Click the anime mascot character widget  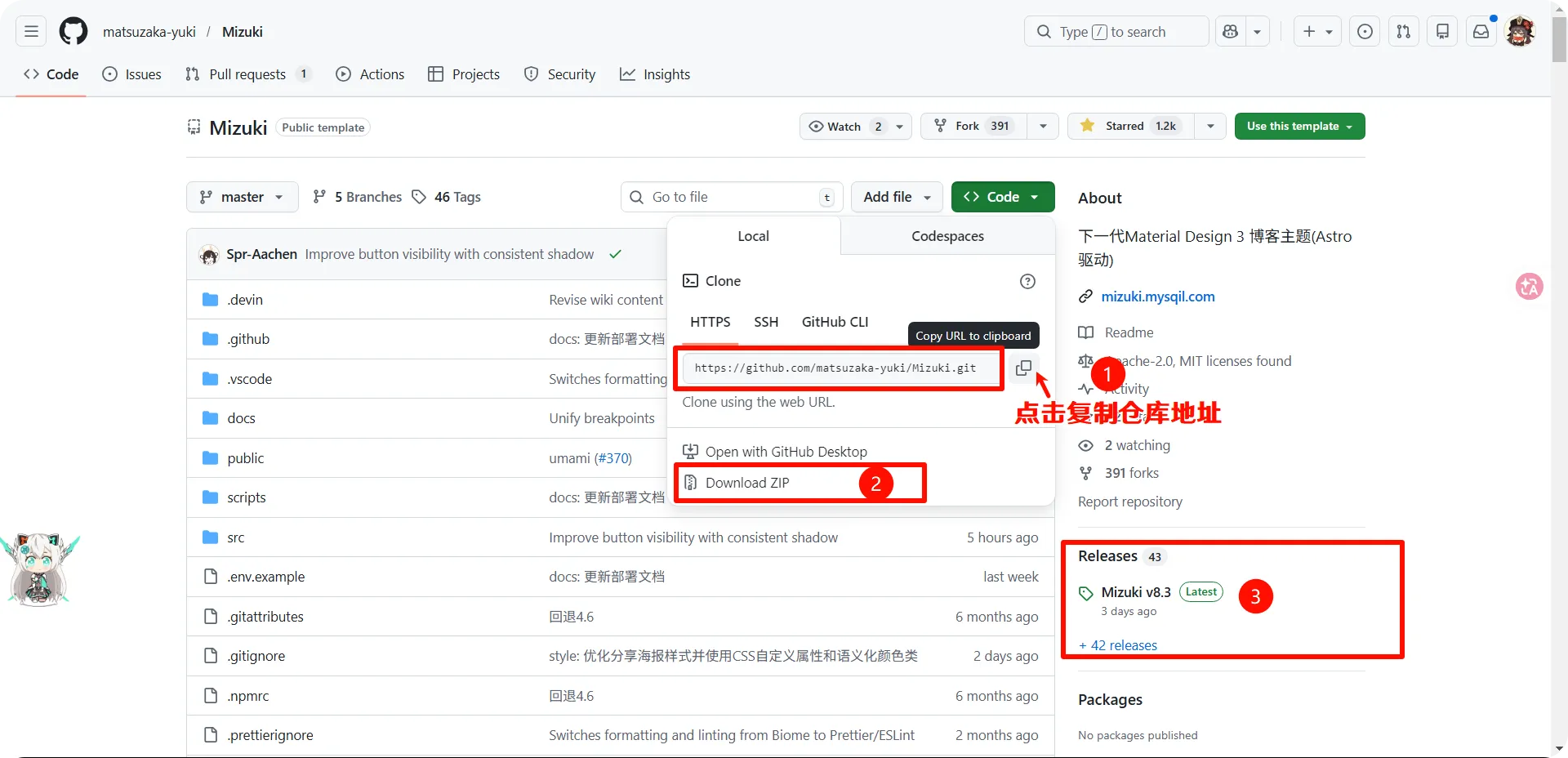tap(39, 569)
